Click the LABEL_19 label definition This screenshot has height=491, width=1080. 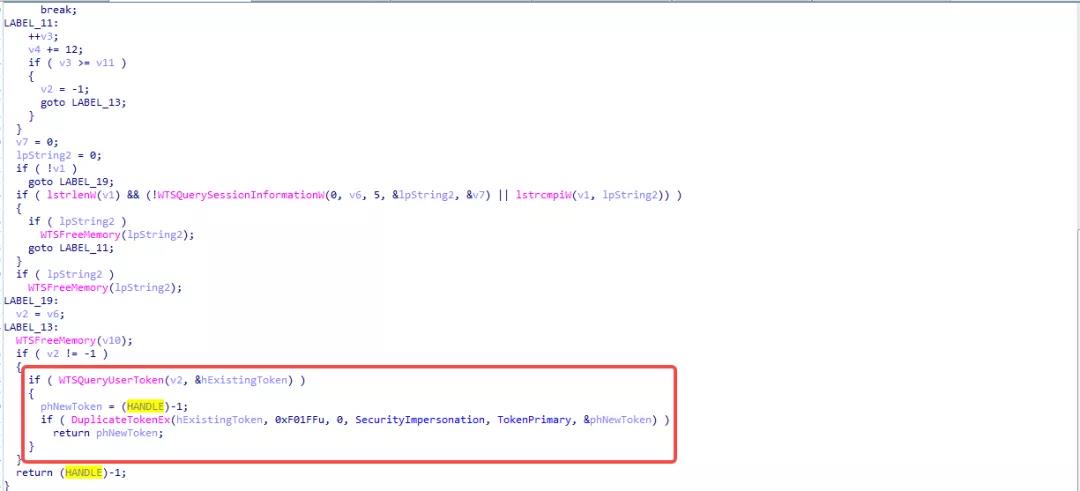32,299
